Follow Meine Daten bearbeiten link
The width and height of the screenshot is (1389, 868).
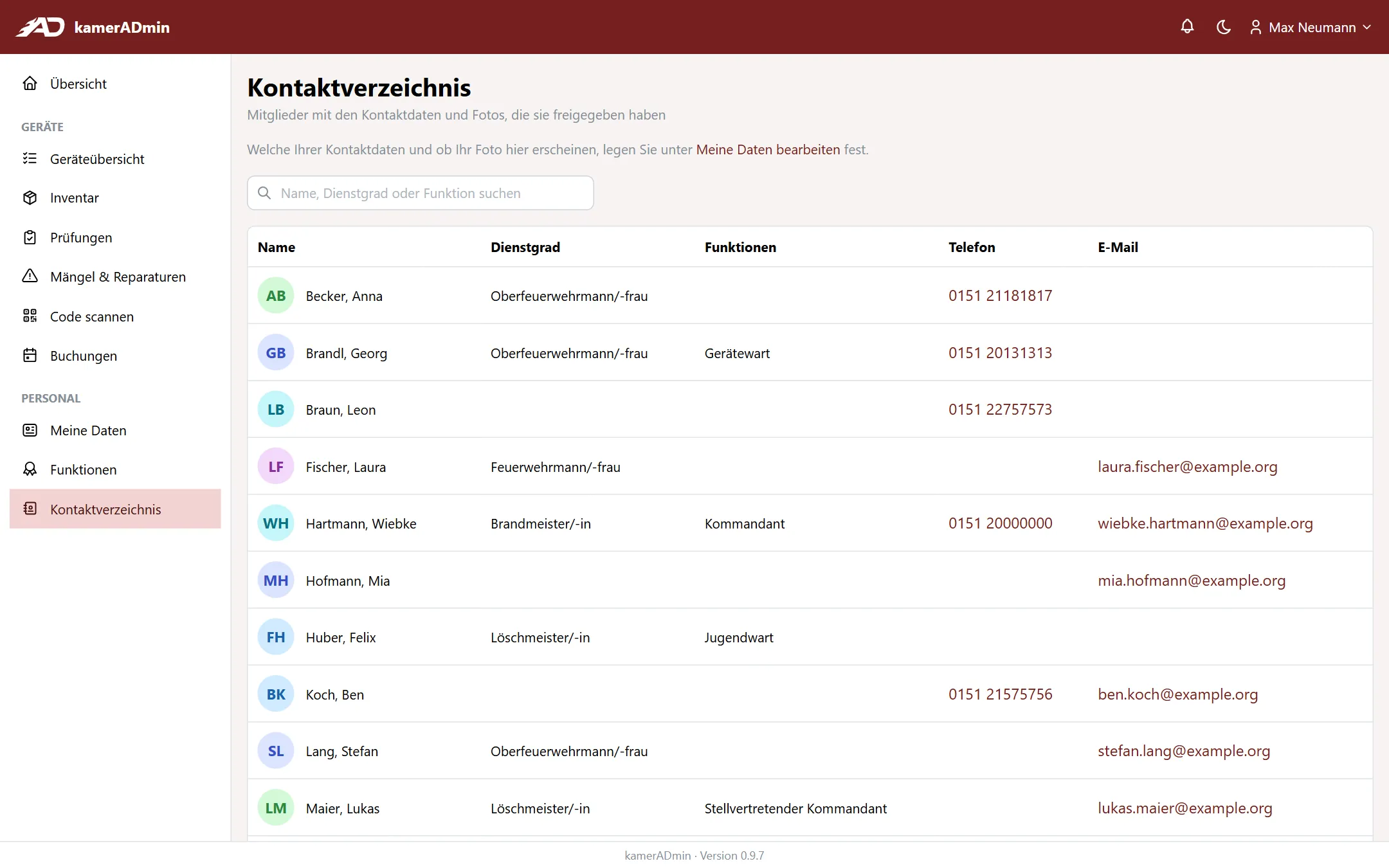tap(768, 150)
